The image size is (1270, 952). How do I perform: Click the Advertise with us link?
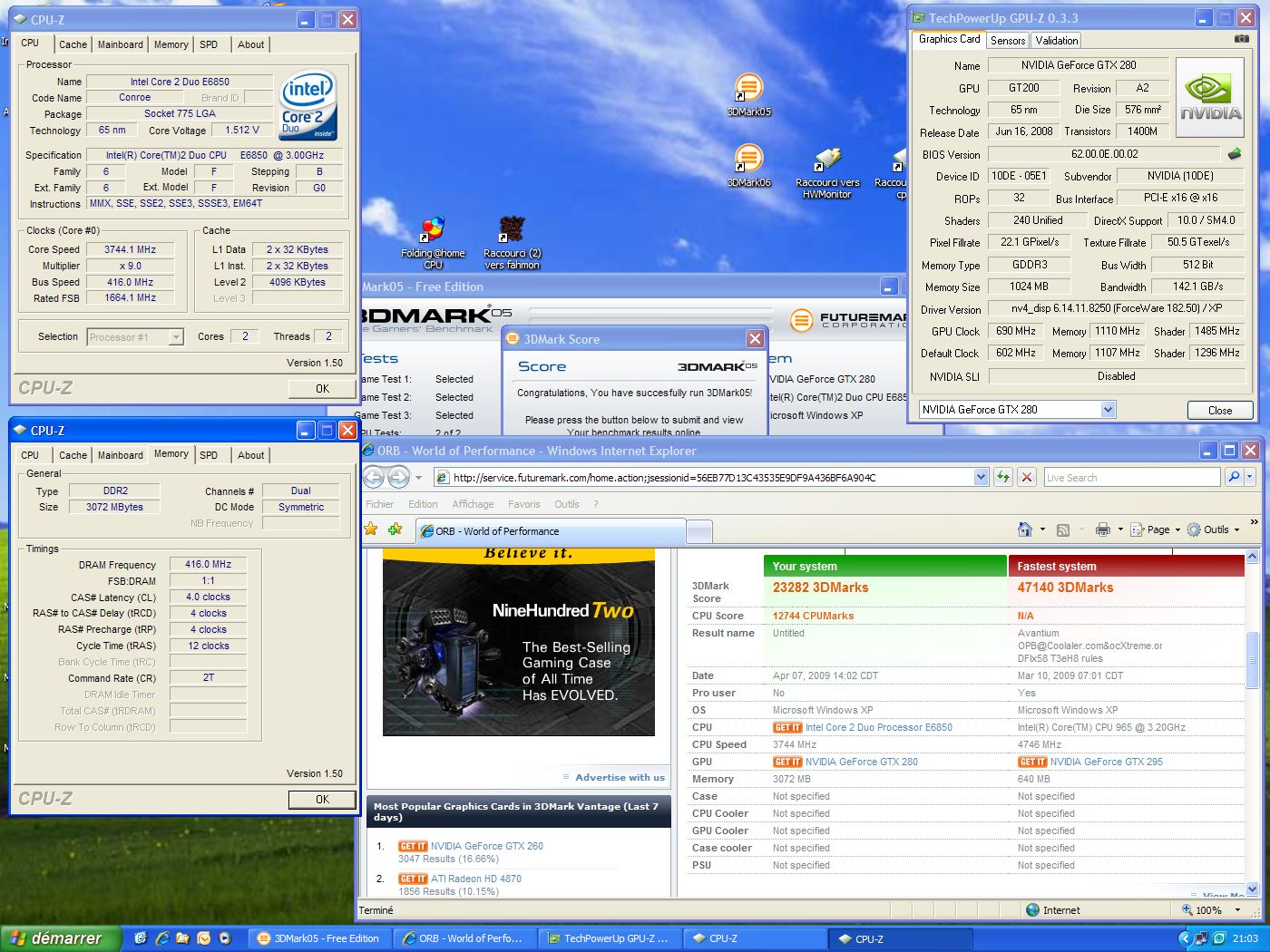coord(620,777)
